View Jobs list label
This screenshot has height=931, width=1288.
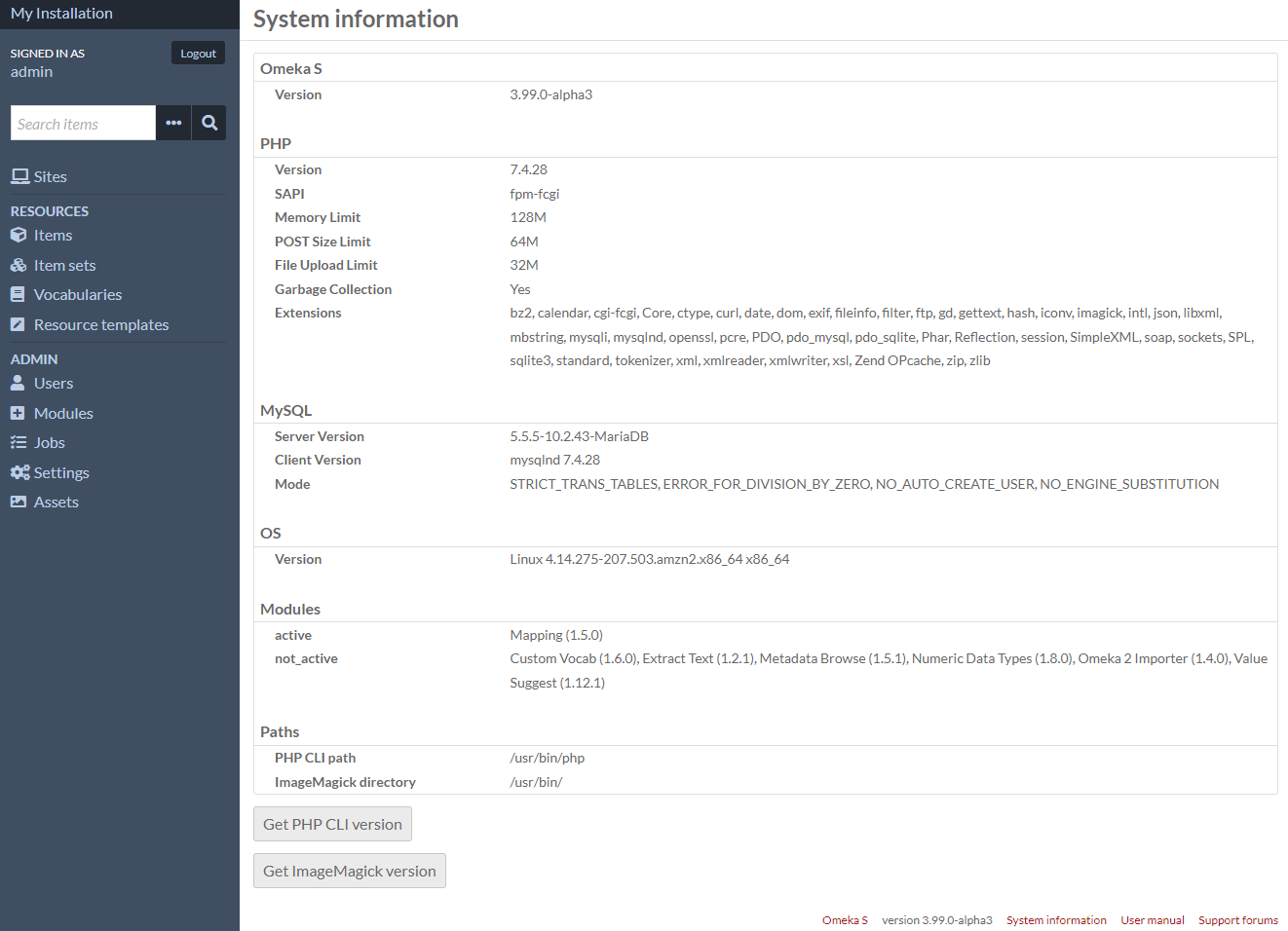tap(50, 442)
